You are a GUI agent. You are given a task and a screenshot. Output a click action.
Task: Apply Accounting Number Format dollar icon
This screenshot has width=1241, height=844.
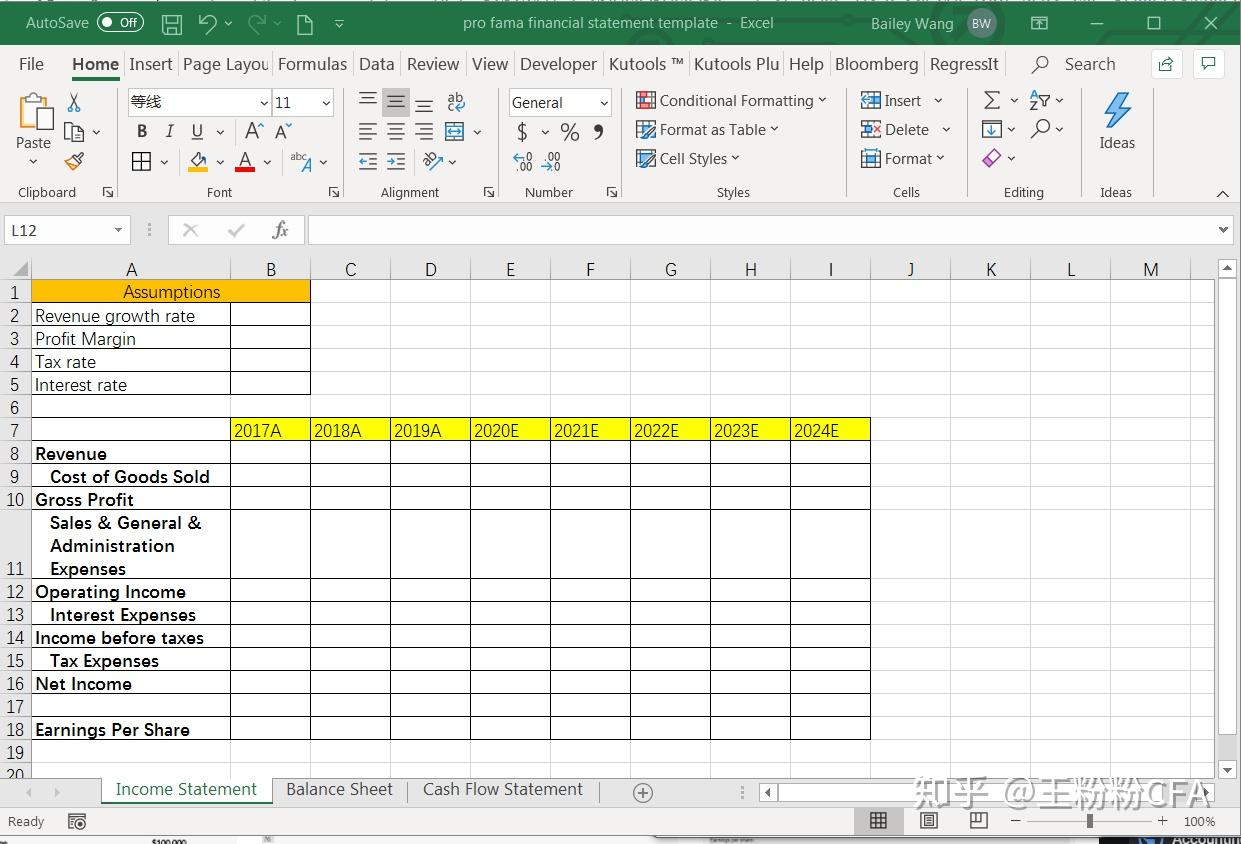(522, 131)
